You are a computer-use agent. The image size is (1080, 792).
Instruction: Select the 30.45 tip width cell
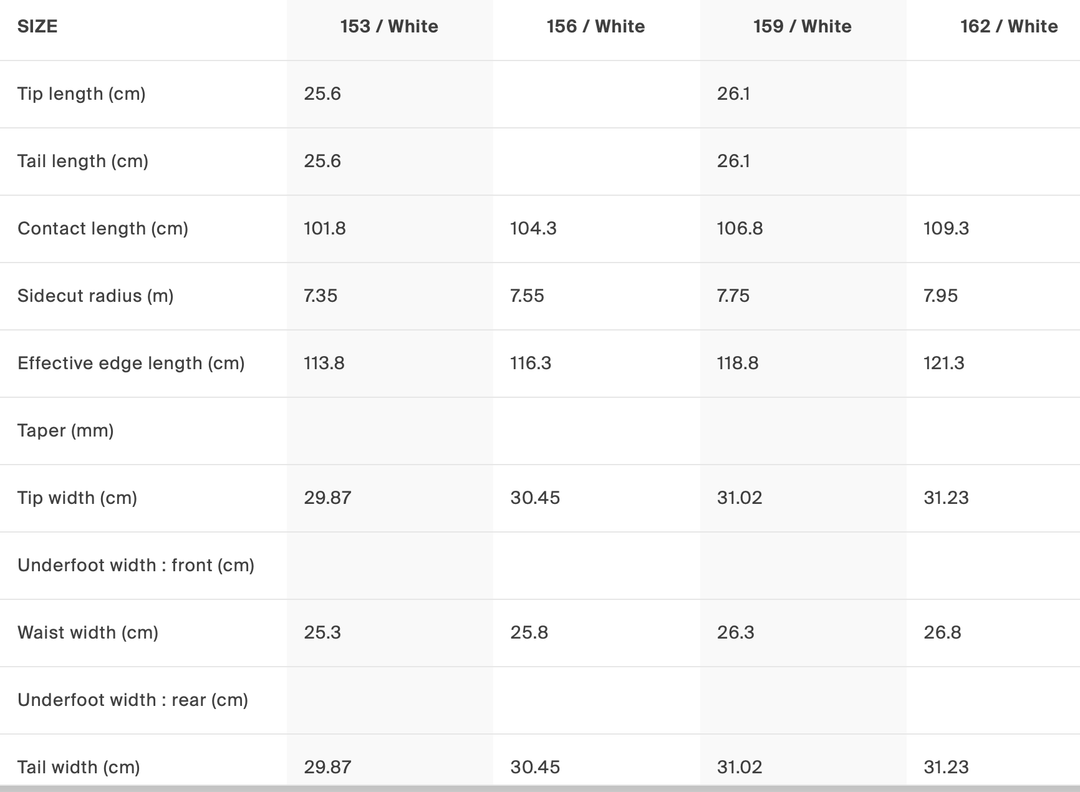(535, 498)
